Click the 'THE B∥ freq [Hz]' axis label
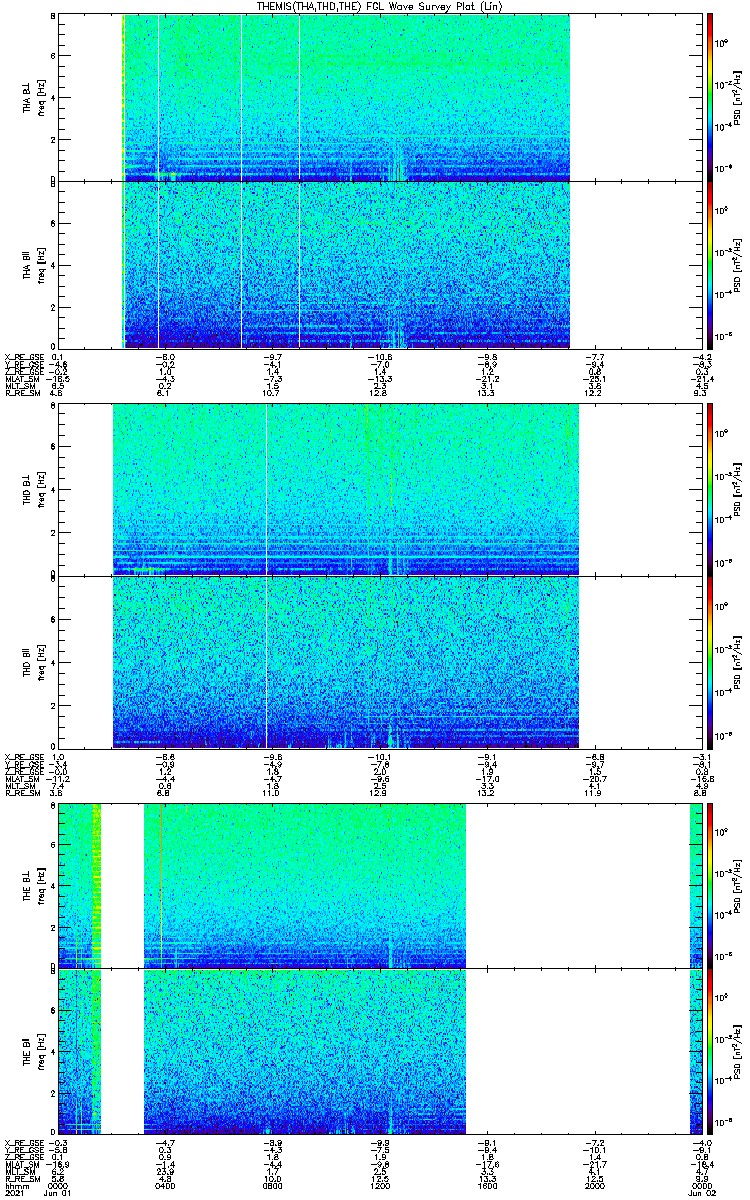 tap(33, 1050)
